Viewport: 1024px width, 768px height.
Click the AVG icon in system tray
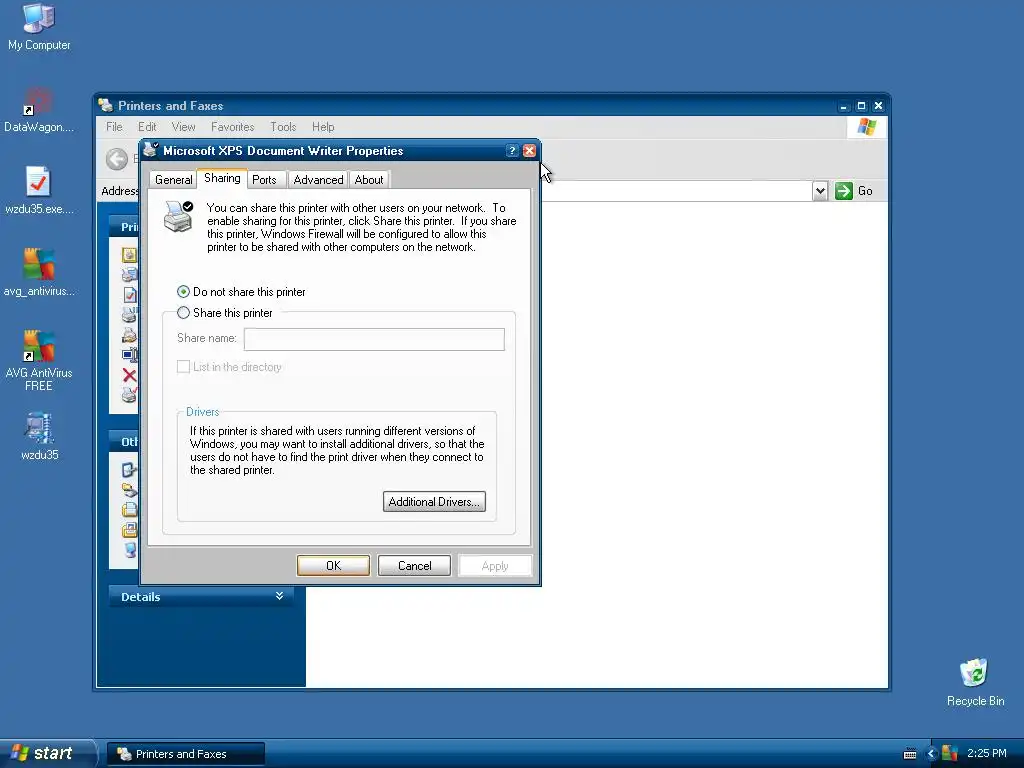950,754
